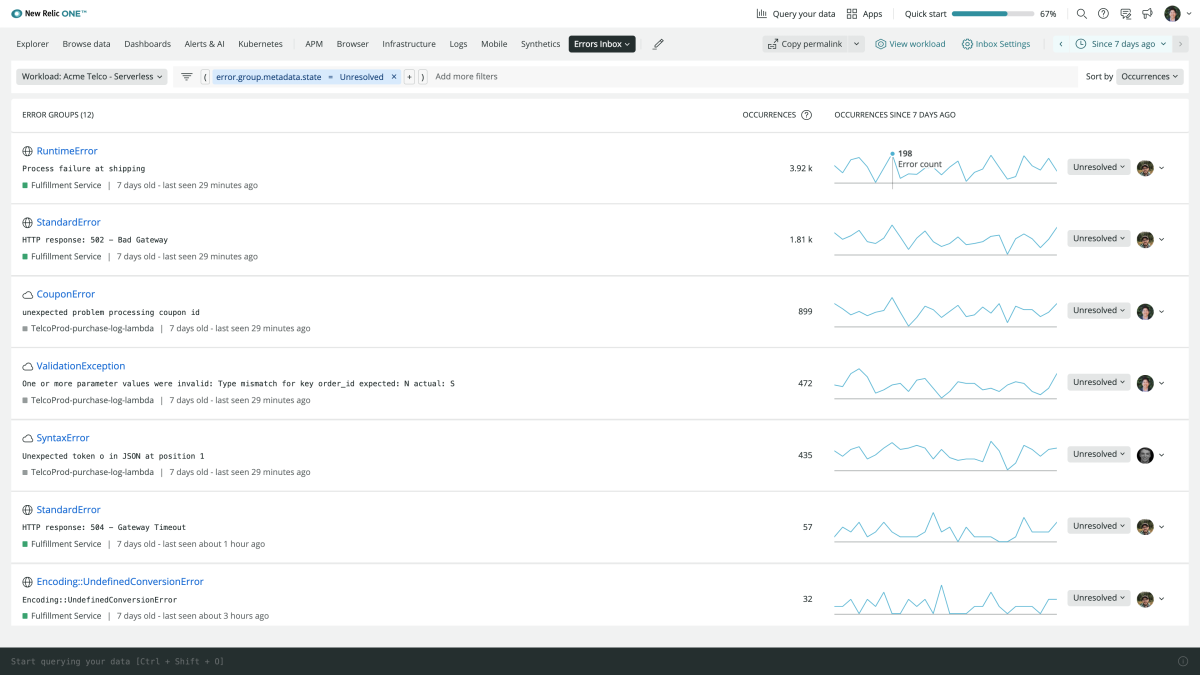Screen dimensions: 1200x675
Task: Click 'Process failure at shipping' message
Action: click(x=84, y=169)
